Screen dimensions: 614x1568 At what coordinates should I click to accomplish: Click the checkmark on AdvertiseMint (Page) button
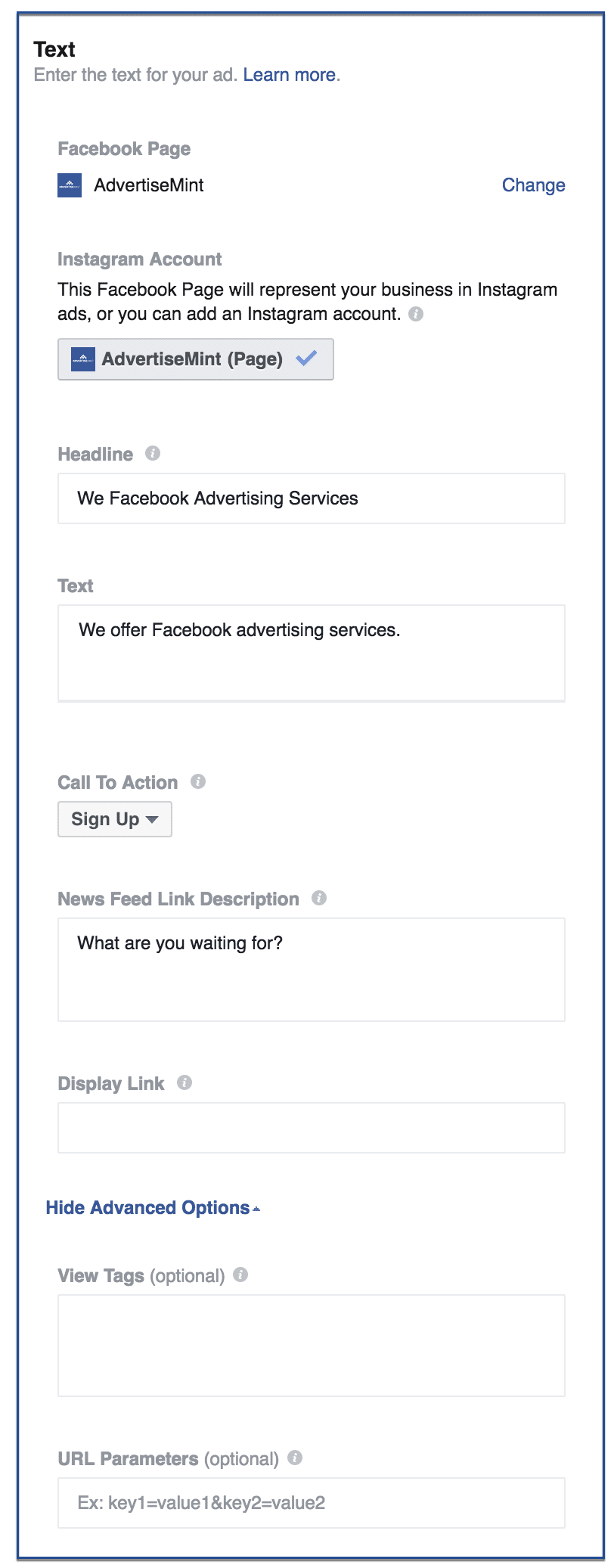pos(306,359)
